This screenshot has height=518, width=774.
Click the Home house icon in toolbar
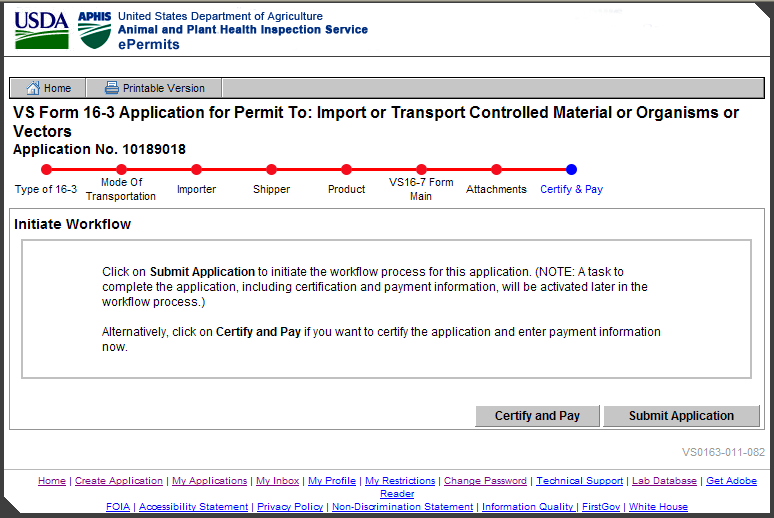(x=33, y=88)
